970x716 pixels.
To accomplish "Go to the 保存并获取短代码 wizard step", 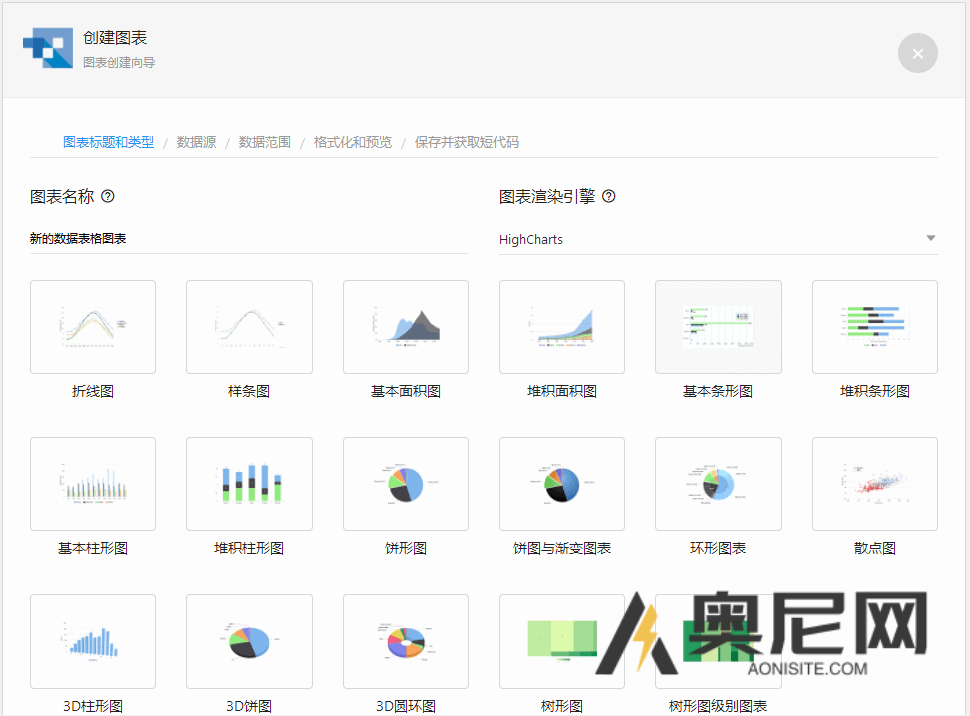I will pyautogui.click(x=466, y=142).
